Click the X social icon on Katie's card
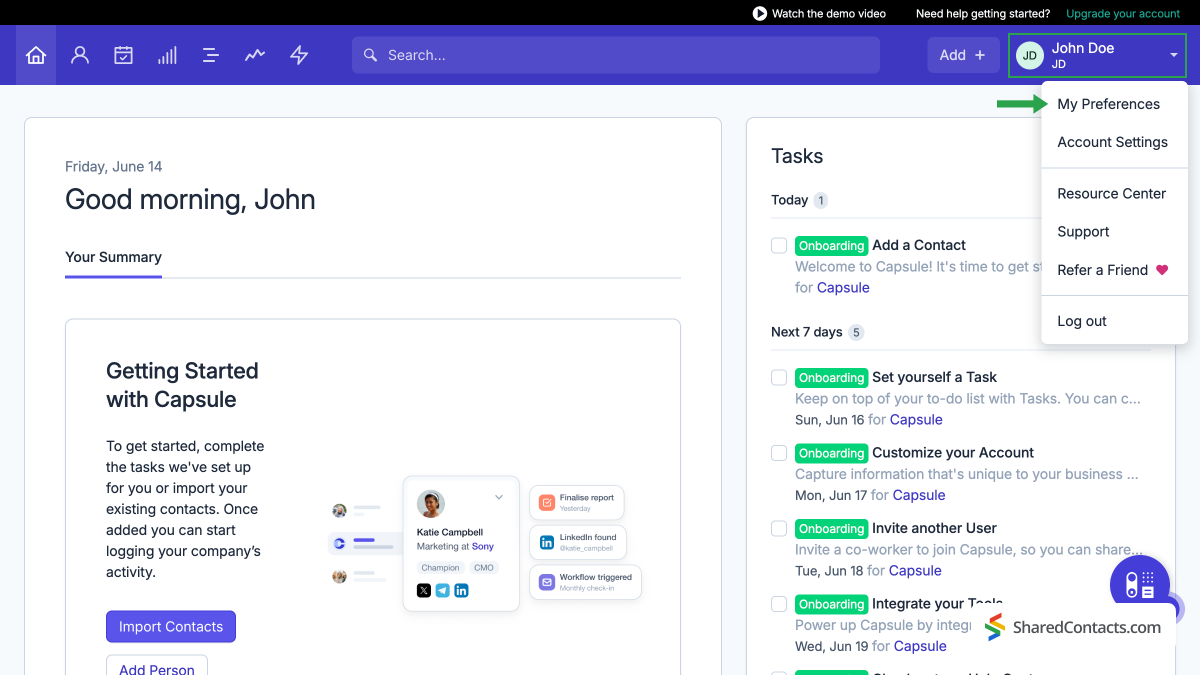 424,591
